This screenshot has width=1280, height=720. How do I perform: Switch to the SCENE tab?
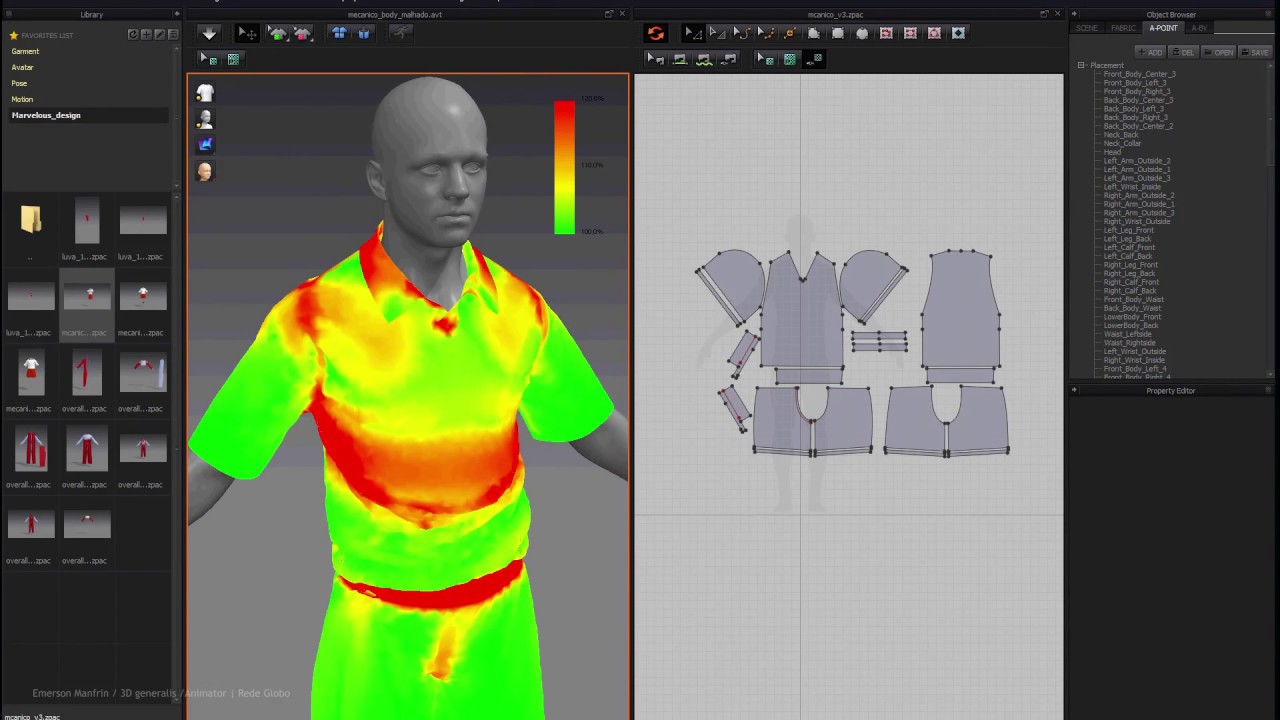point(1086,28)
